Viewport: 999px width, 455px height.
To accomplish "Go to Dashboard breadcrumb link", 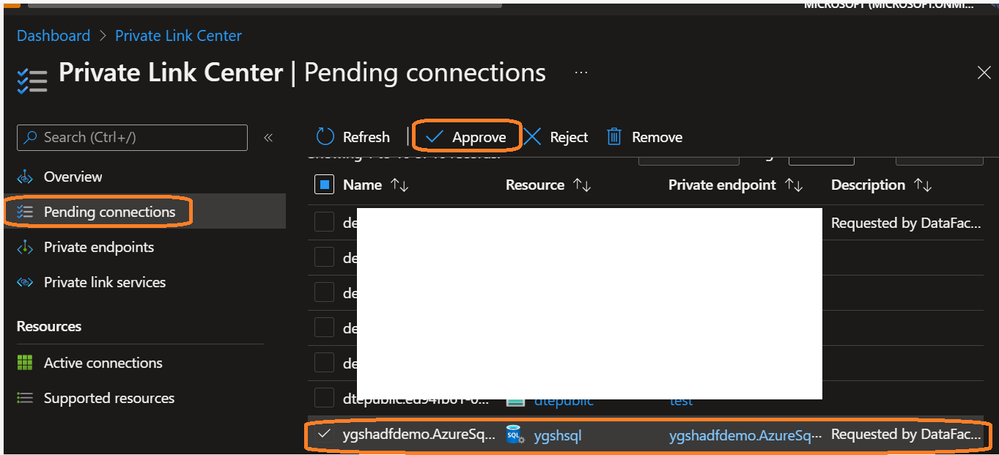I will point(53,36).
